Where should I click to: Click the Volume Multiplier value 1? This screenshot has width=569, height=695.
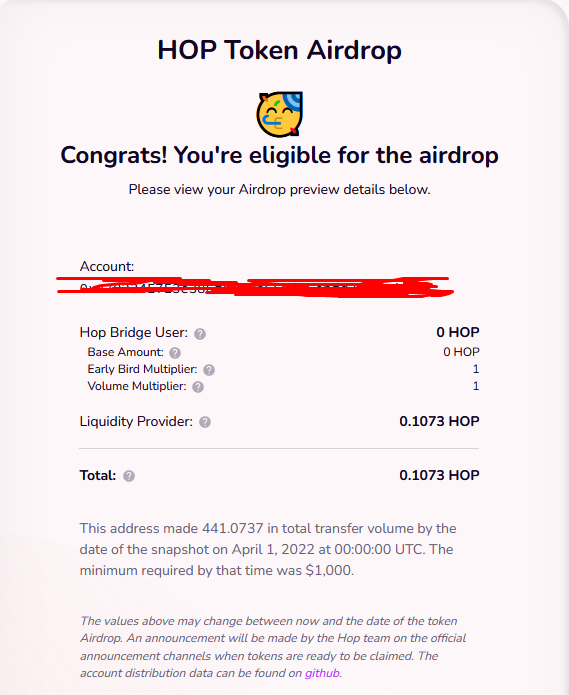click(x=476, y=386)
